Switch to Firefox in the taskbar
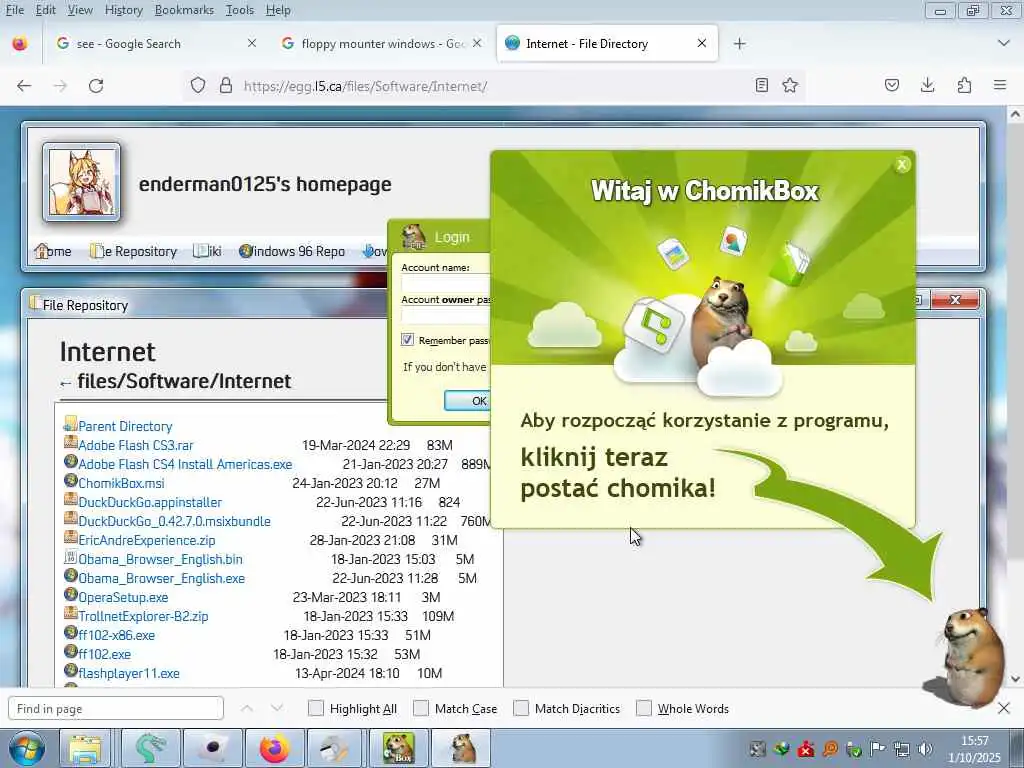The width and height of the screenshot is (1024, 768). tap(275, 748)
